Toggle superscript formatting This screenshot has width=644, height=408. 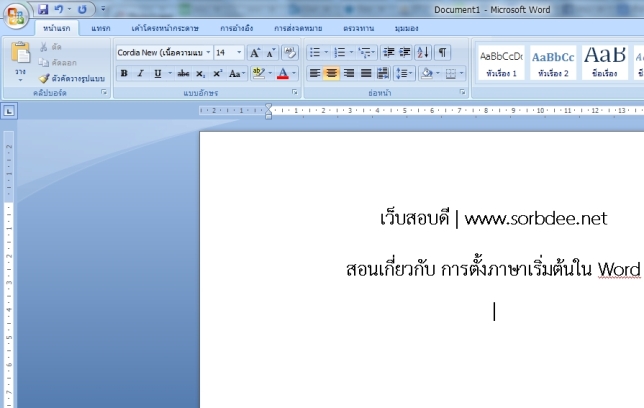point(217,74)
